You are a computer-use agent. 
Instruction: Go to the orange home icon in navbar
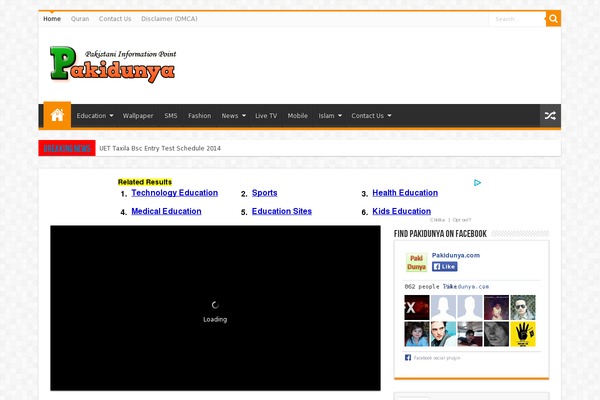[x=57, y=115]
